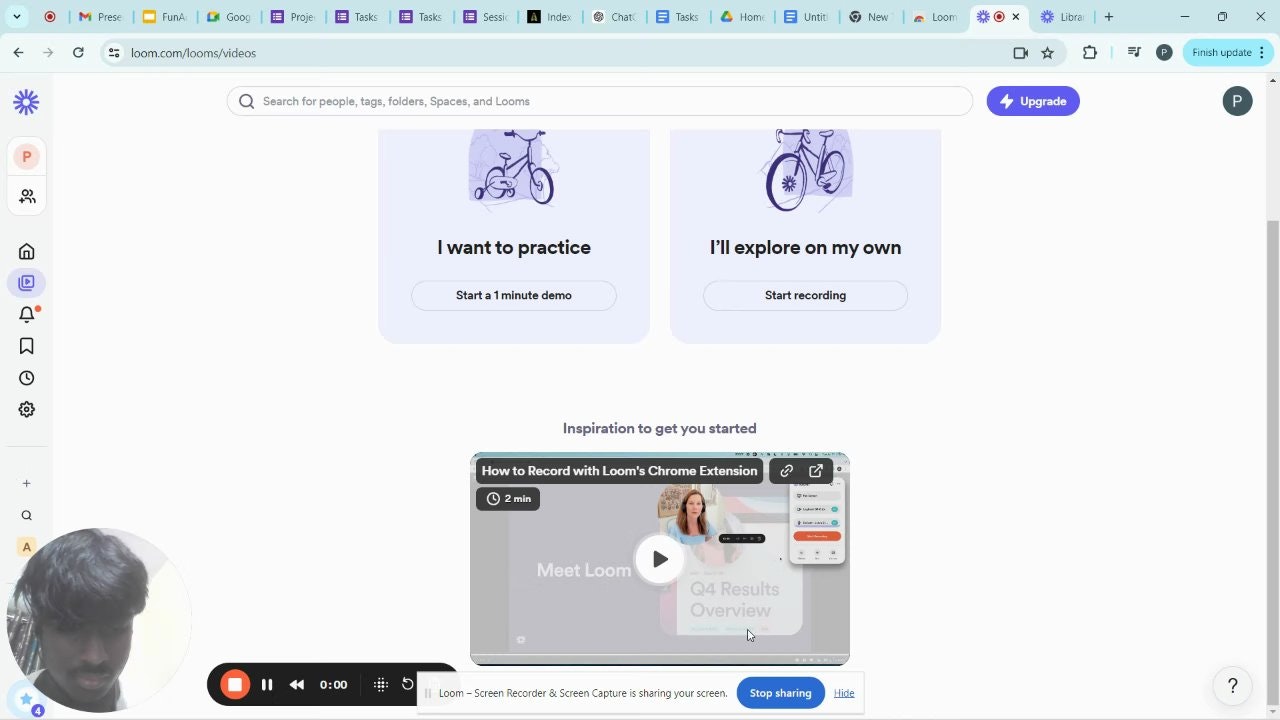1280x720 pixels.
Task: Switch to the 'Untitl' docs tab
Action: [x=805, y=17]
